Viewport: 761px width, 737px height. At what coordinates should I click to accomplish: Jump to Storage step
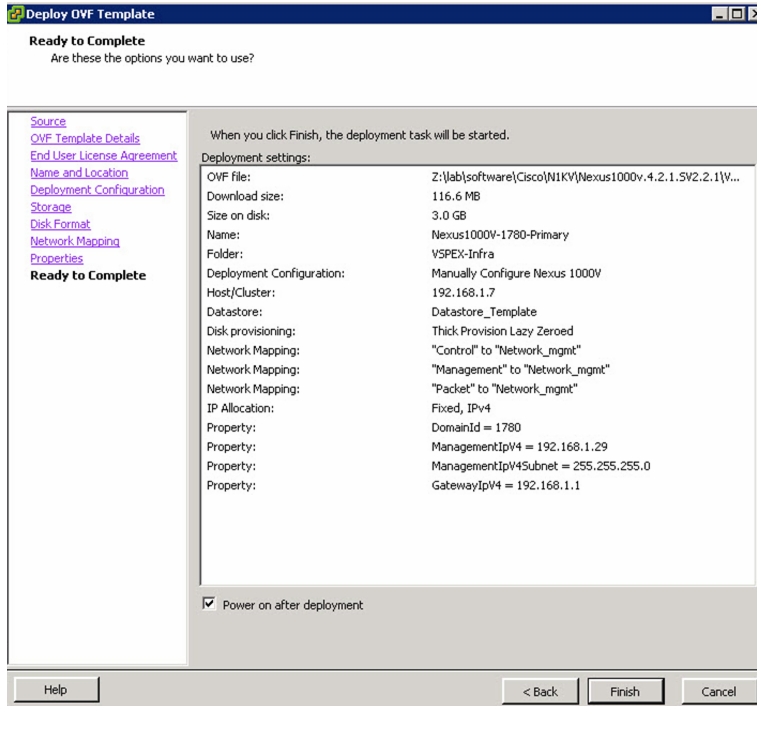[50, 207]
